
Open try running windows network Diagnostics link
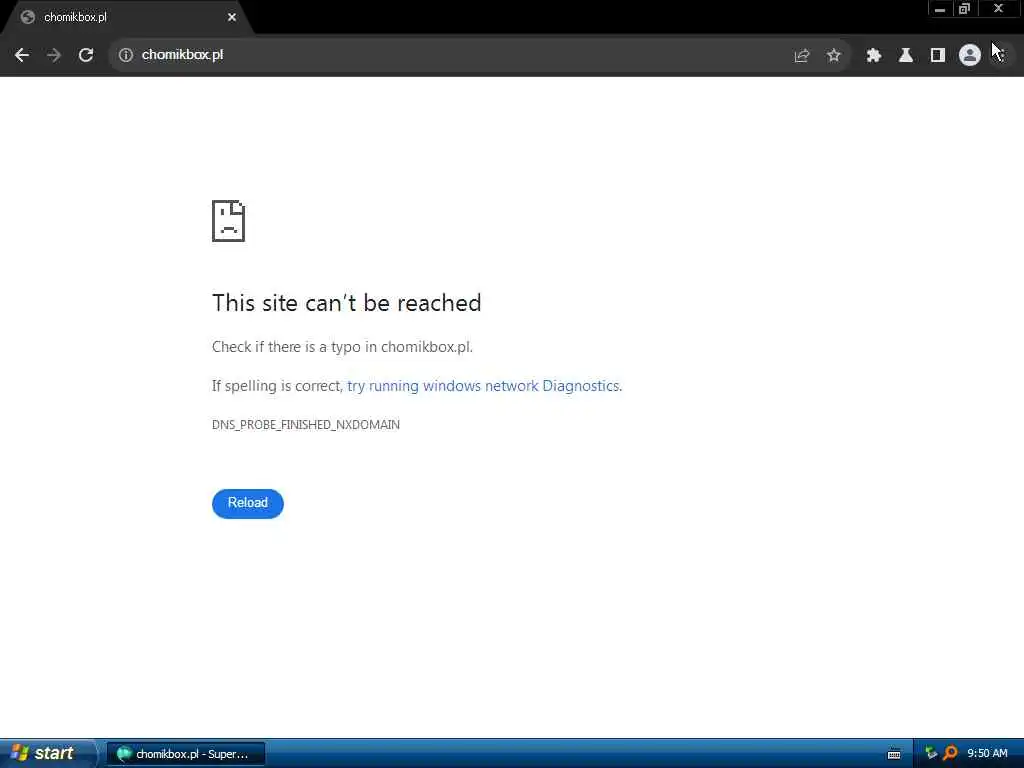click(483, 386)
